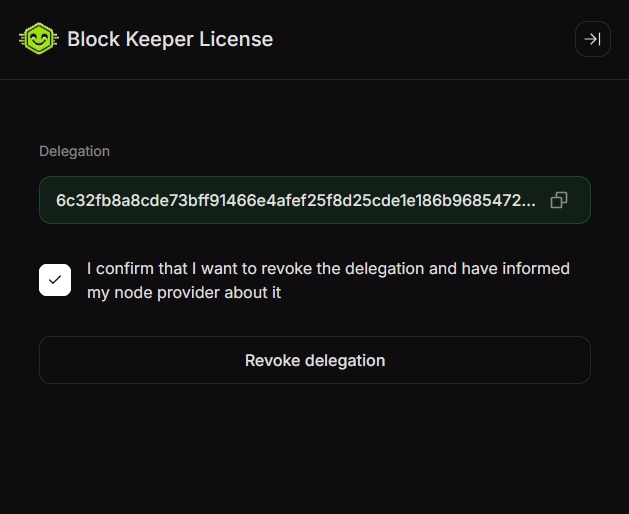Click the word "License" in the header

click(x=236, y=39)
